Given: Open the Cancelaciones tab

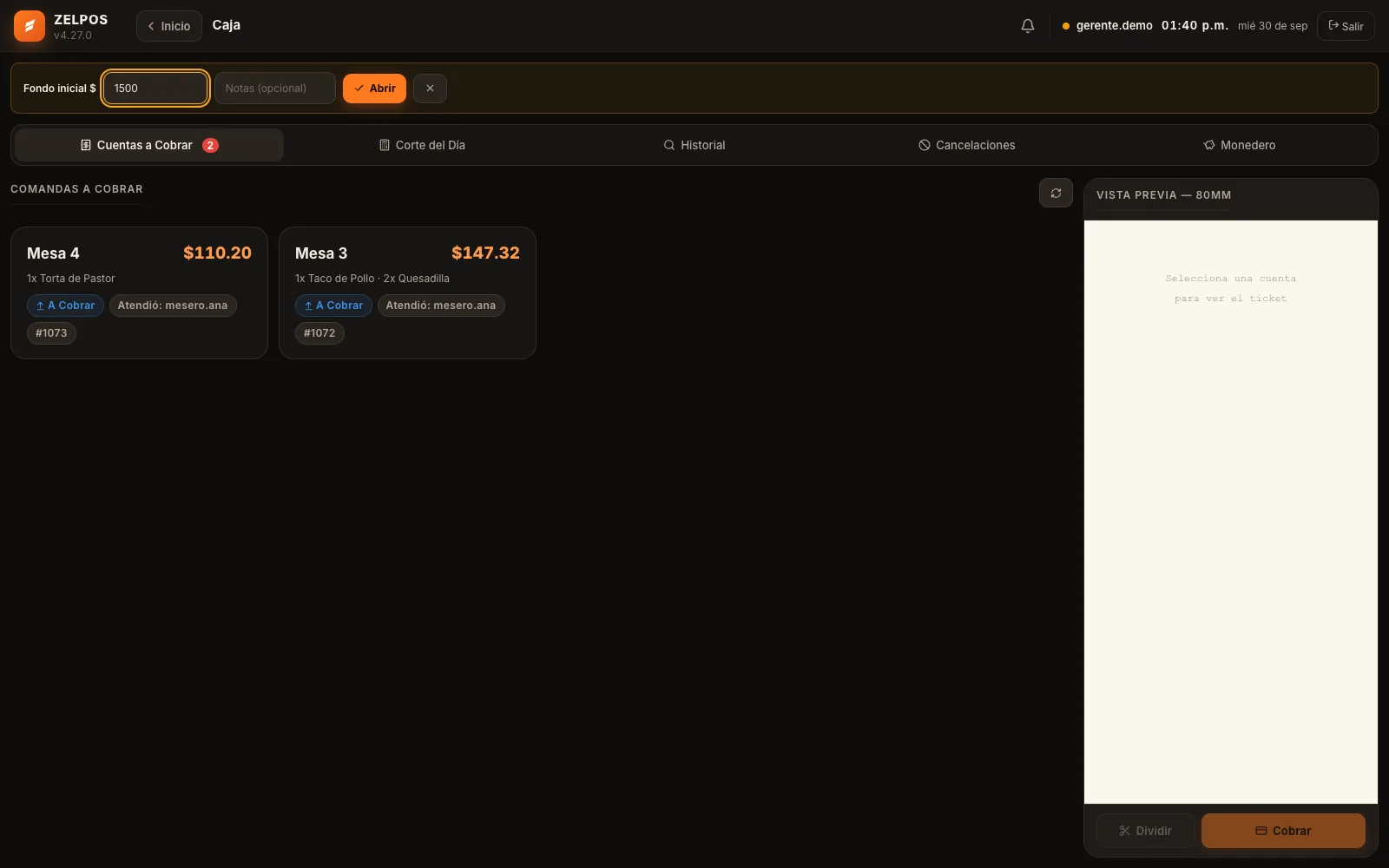Looking at the screenshot, I should tap(967, 145).
